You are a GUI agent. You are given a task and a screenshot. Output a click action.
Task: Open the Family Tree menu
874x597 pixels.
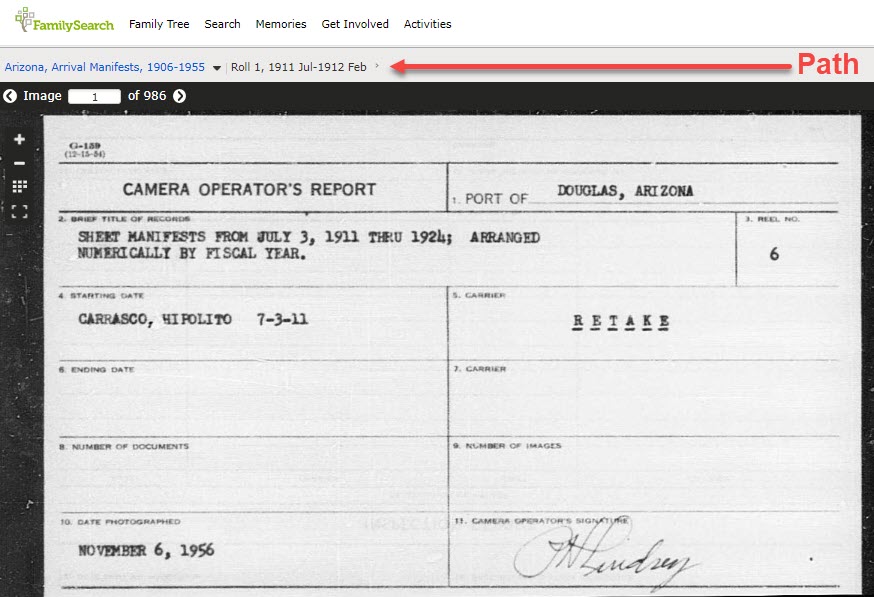pos(159,24)
